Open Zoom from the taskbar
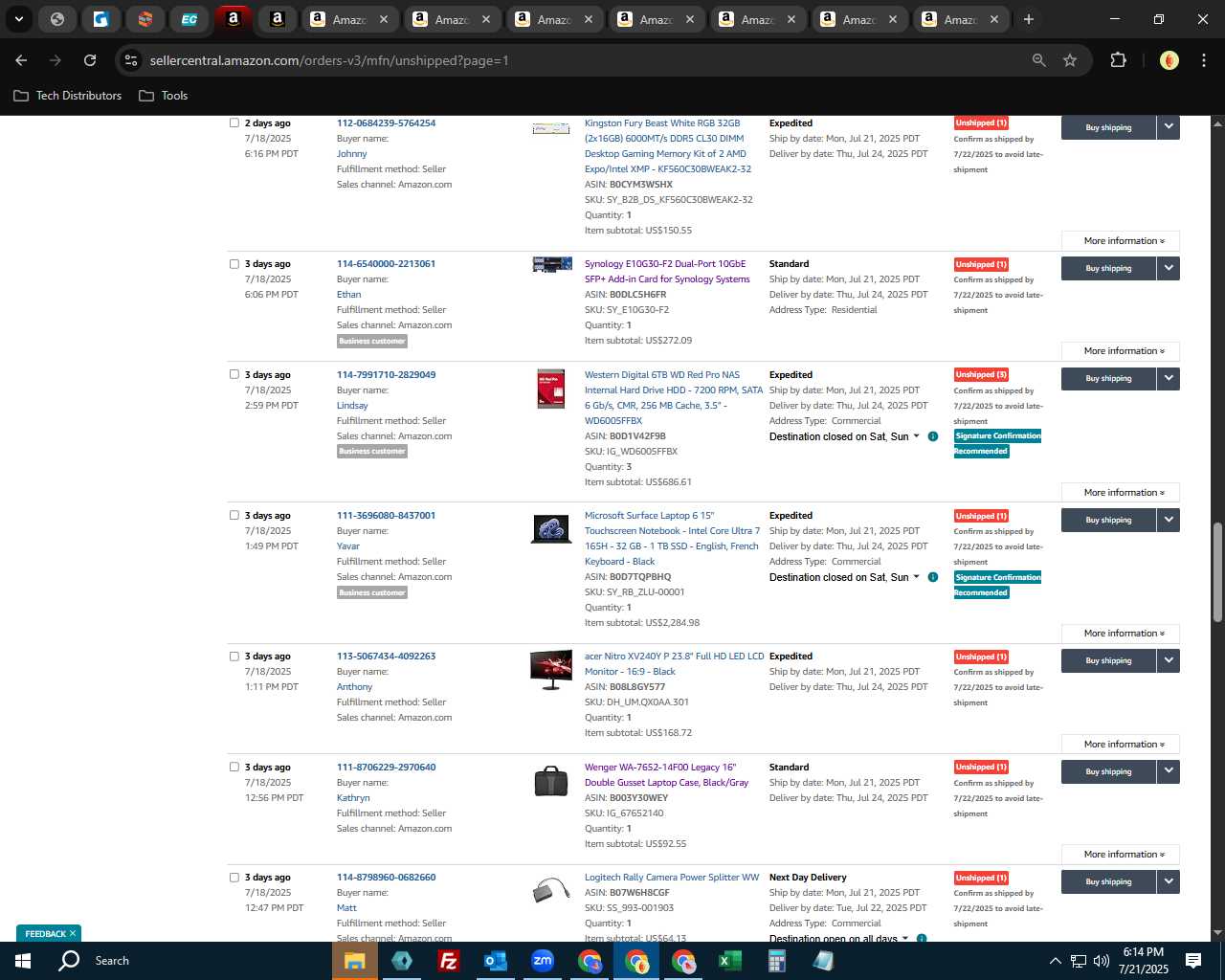The width and height of the screenshot is (1225, 980). (x=543, y=961)
